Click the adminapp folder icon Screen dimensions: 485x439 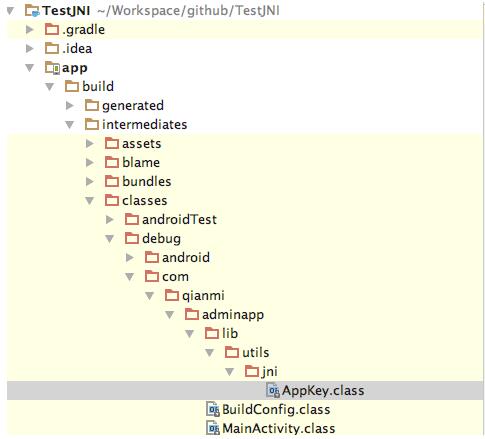click(192, 314)
